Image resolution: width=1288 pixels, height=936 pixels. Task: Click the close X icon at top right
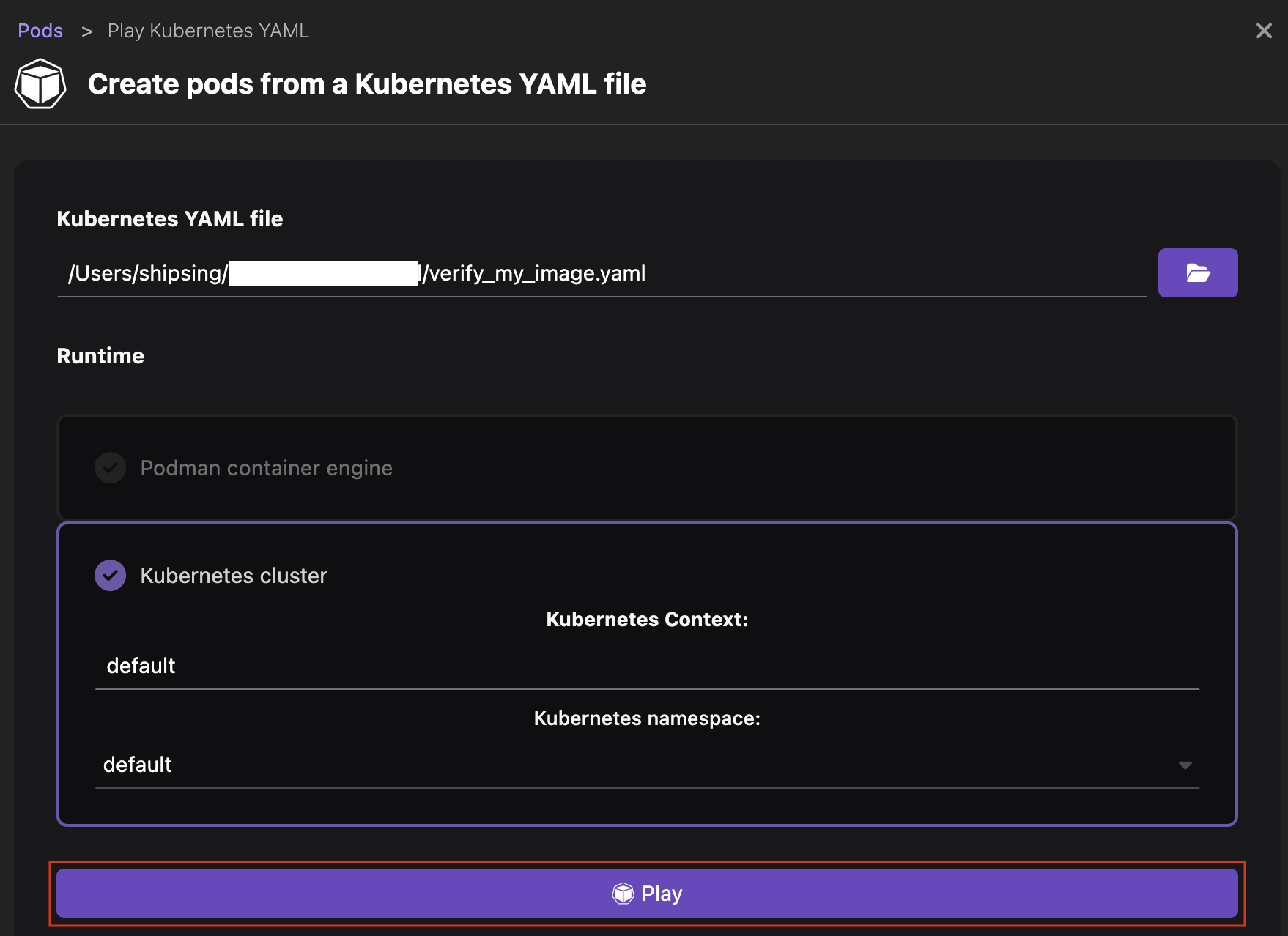pos(1263,31)
